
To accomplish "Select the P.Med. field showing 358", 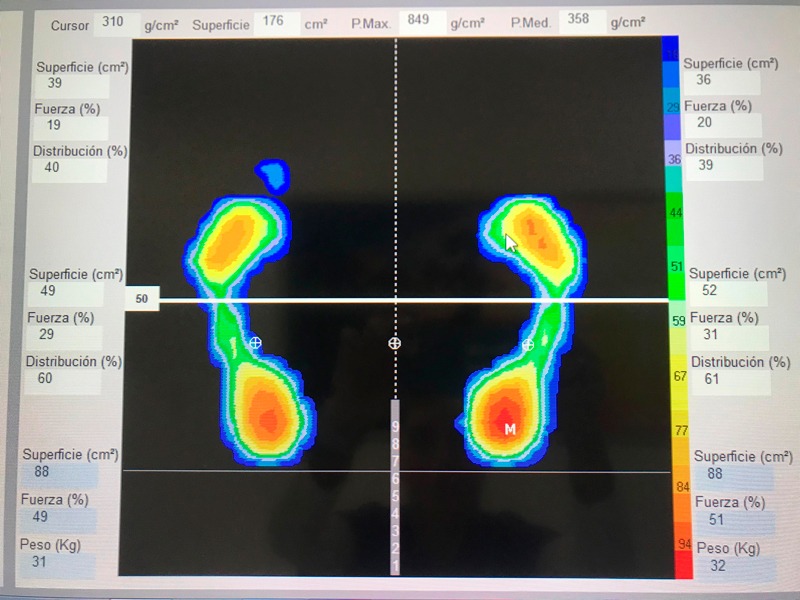I will click(x=582, y=21).
